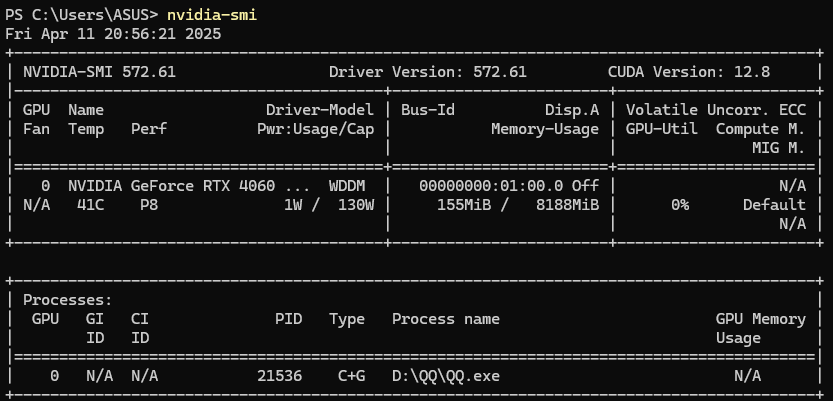Image resolution: width=833 pixels, height=401 pixels.
Task: Click the Driver Version: 572.61 text
Action: (428, 72)
